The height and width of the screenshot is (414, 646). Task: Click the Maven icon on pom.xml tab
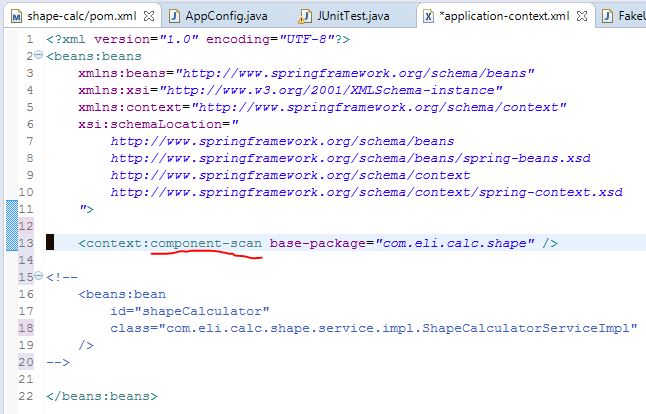pos(16,16)
